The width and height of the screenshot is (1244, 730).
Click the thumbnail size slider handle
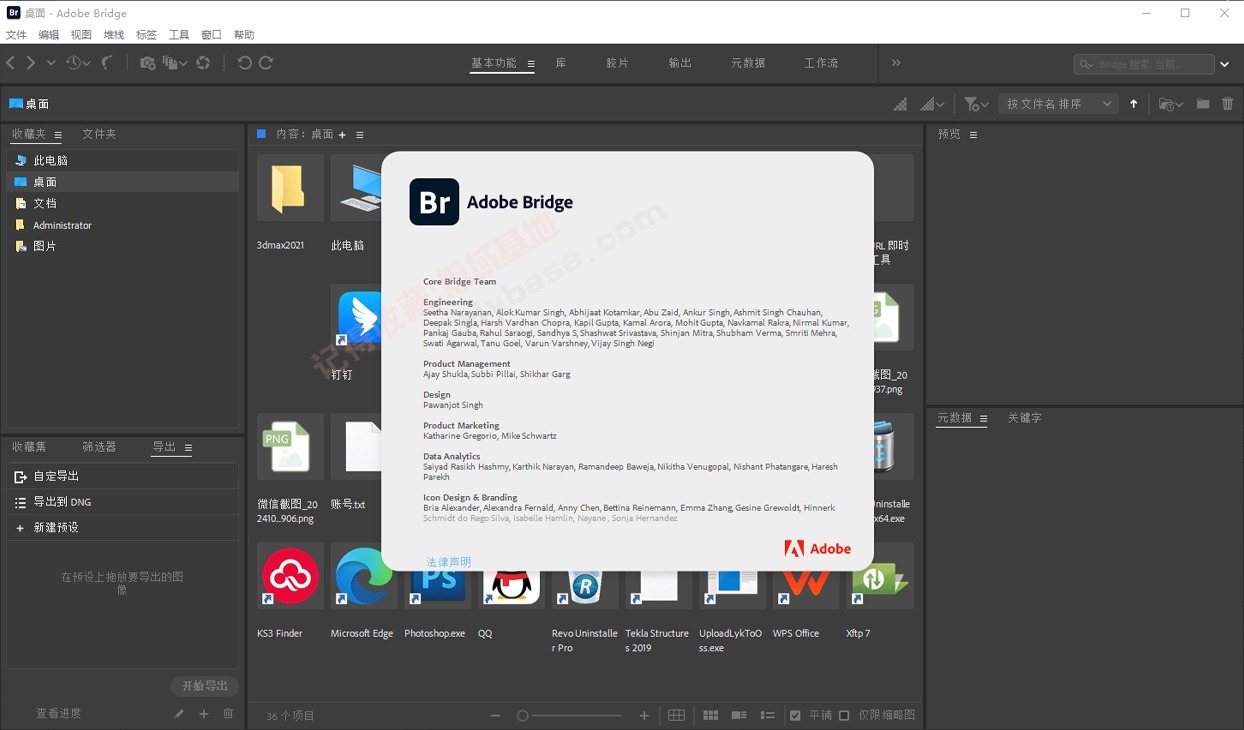click(x=522, y=715)
